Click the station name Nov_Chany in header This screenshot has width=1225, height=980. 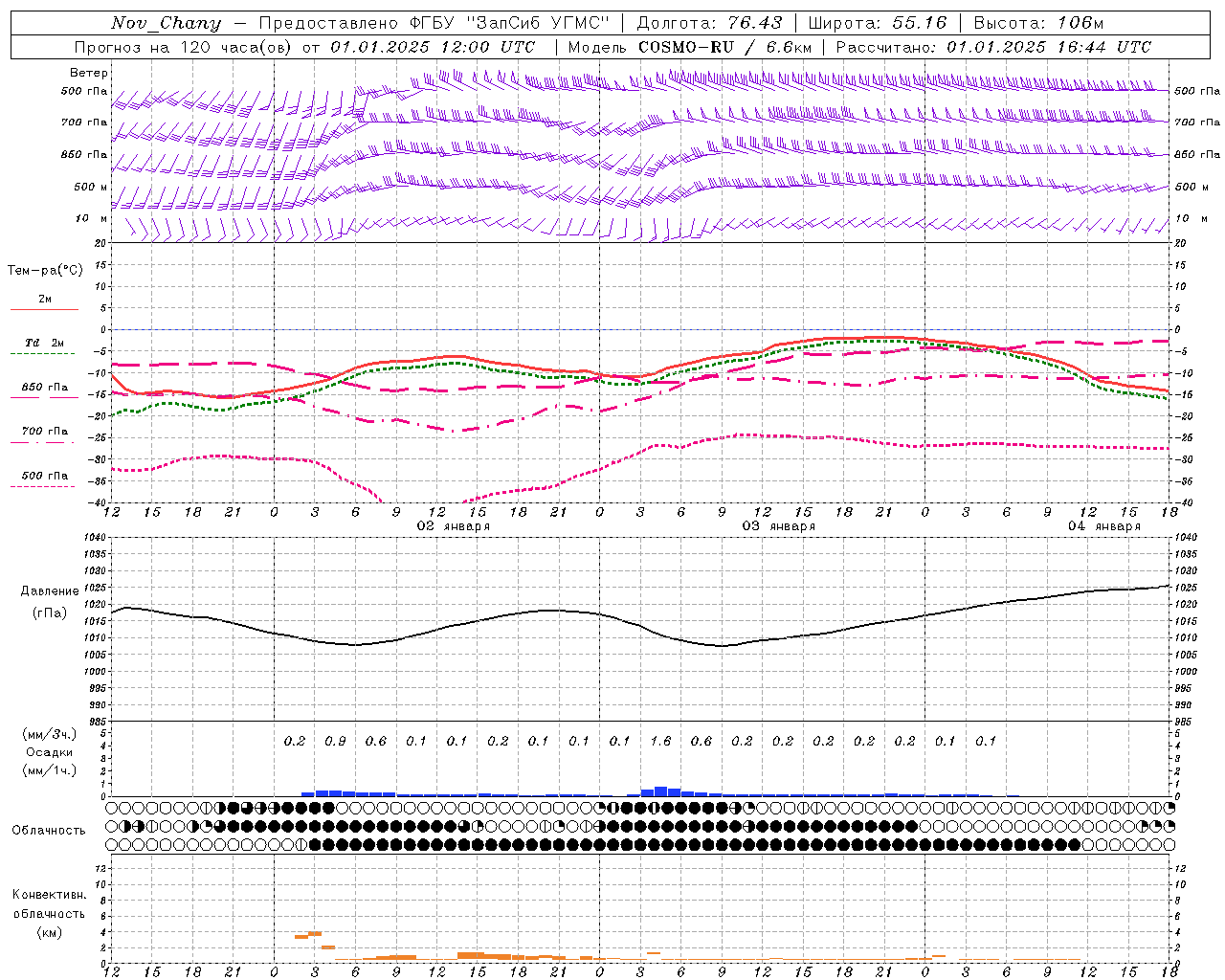click(x=166, y=23)
